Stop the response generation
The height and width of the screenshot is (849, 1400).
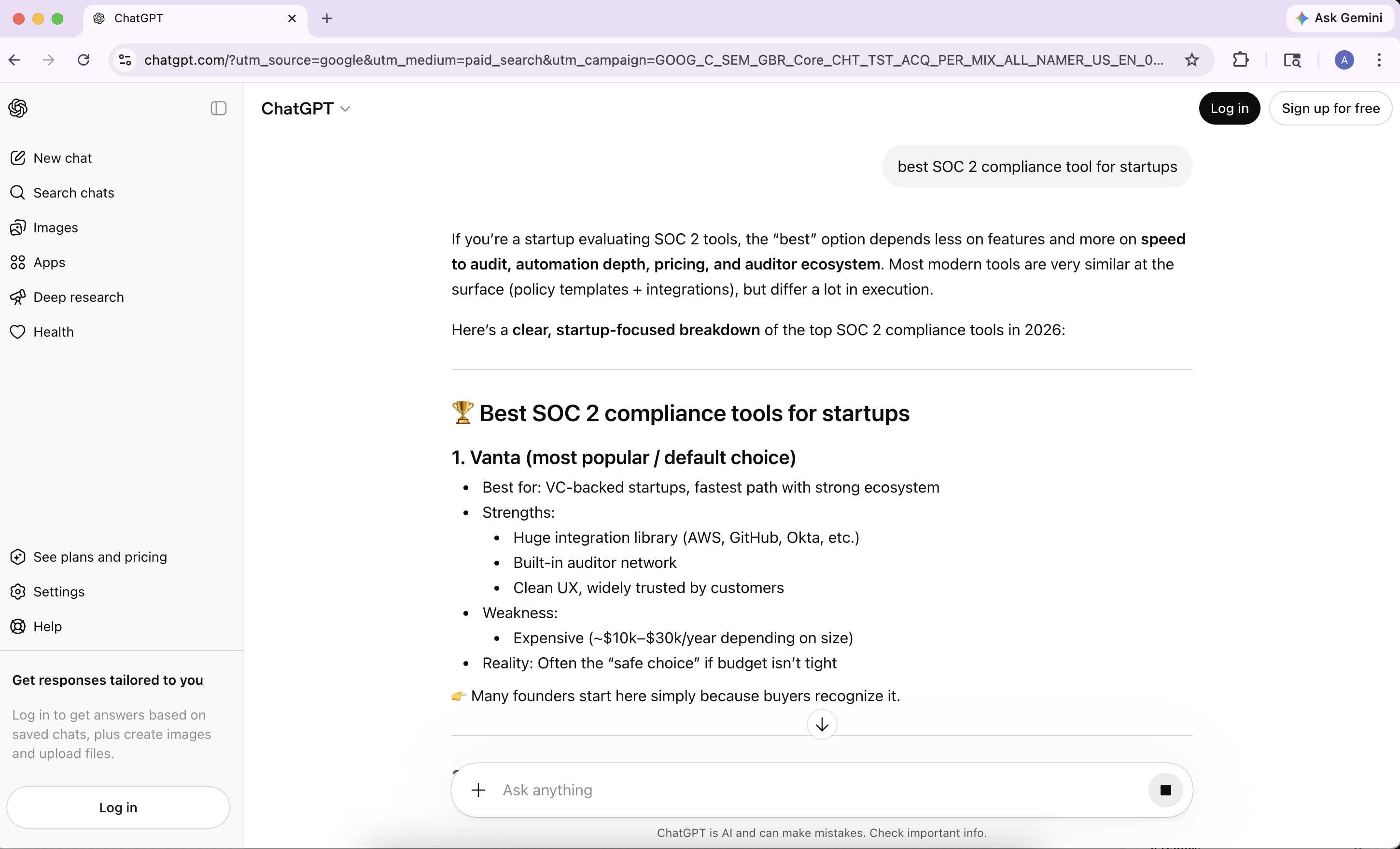pyautogui.click(x=1165, y=790)
